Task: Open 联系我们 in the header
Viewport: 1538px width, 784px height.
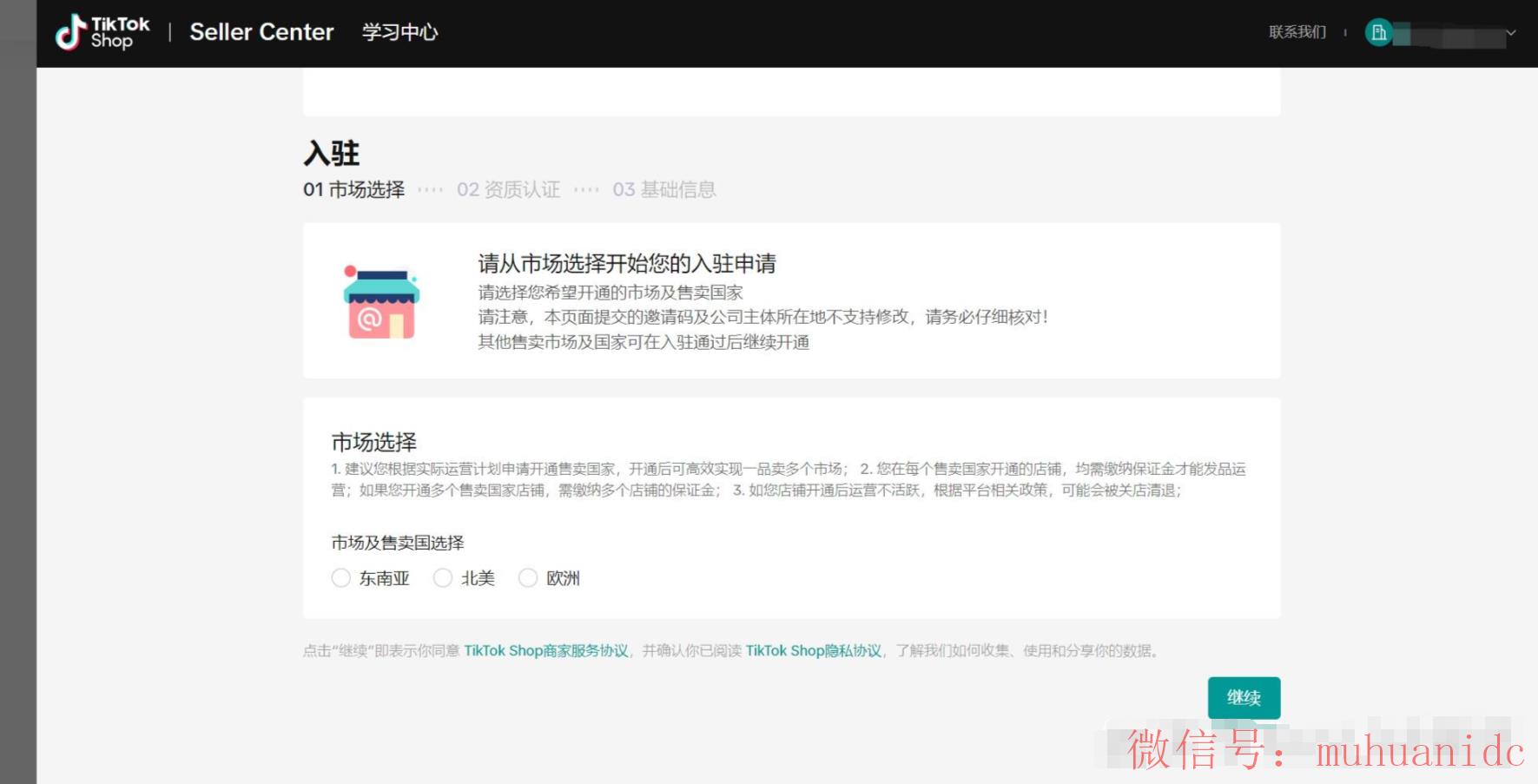Action: point(1297,32)
